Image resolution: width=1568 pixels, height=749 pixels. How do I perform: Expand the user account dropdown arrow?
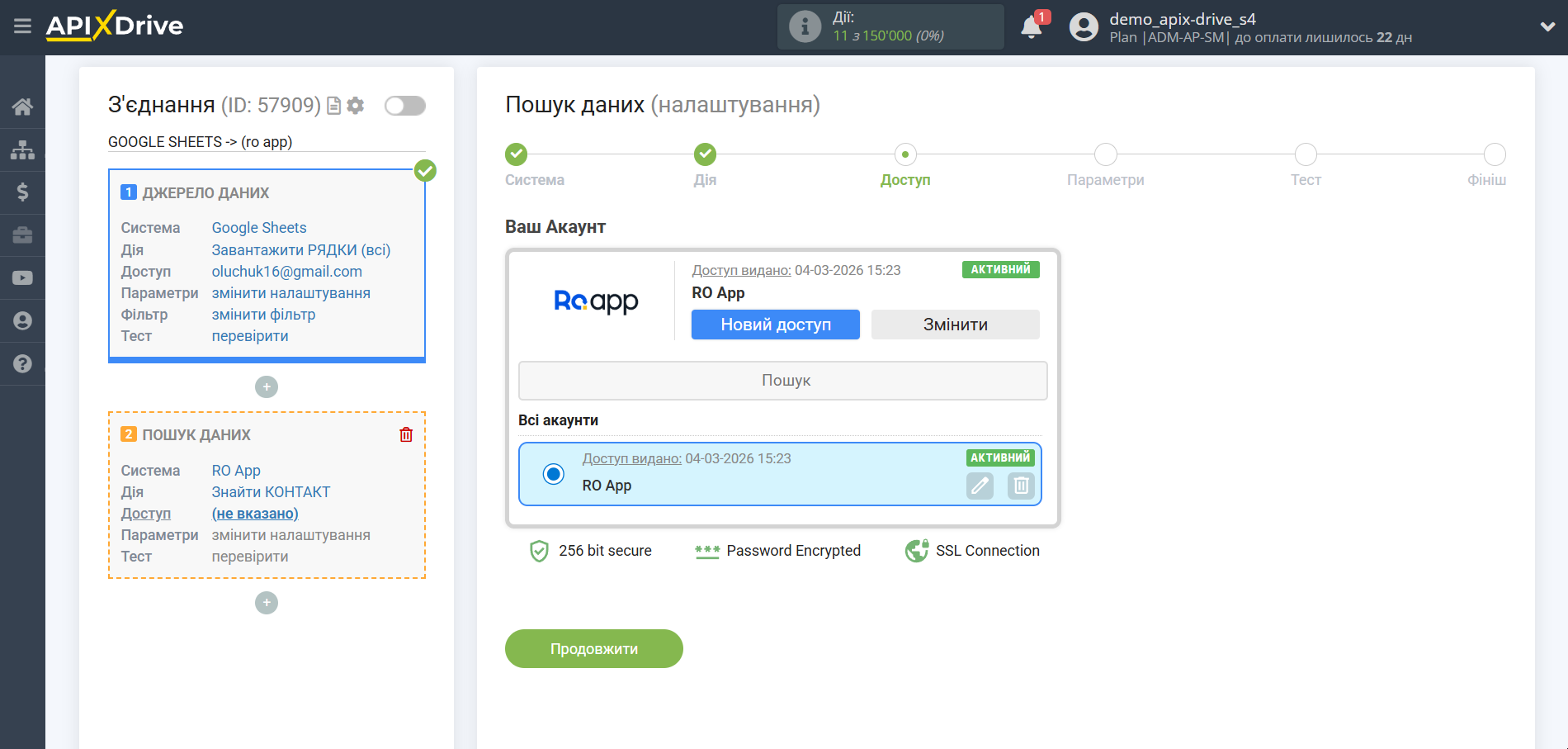1547,27
